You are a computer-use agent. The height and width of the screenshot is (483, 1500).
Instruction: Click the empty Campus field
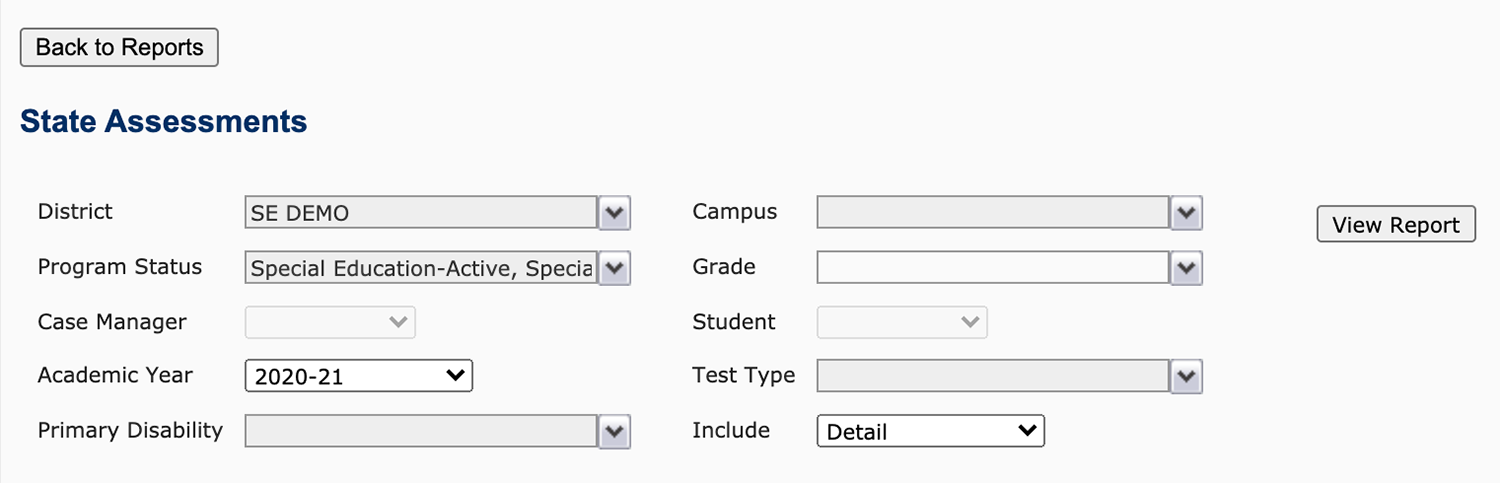pyautogui.click(x=992, y=213)
